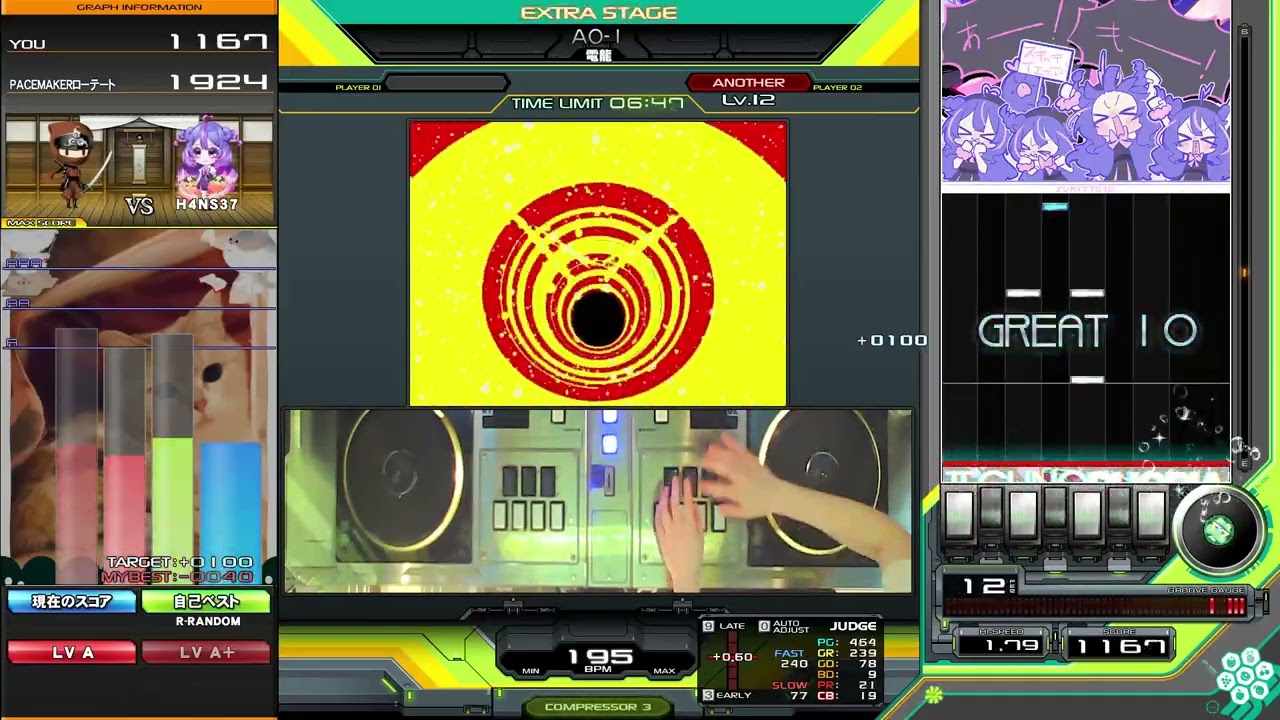Click the Lv.12 level label
The width and height of the screenshot is (1280, 720).
click(748, 100)
